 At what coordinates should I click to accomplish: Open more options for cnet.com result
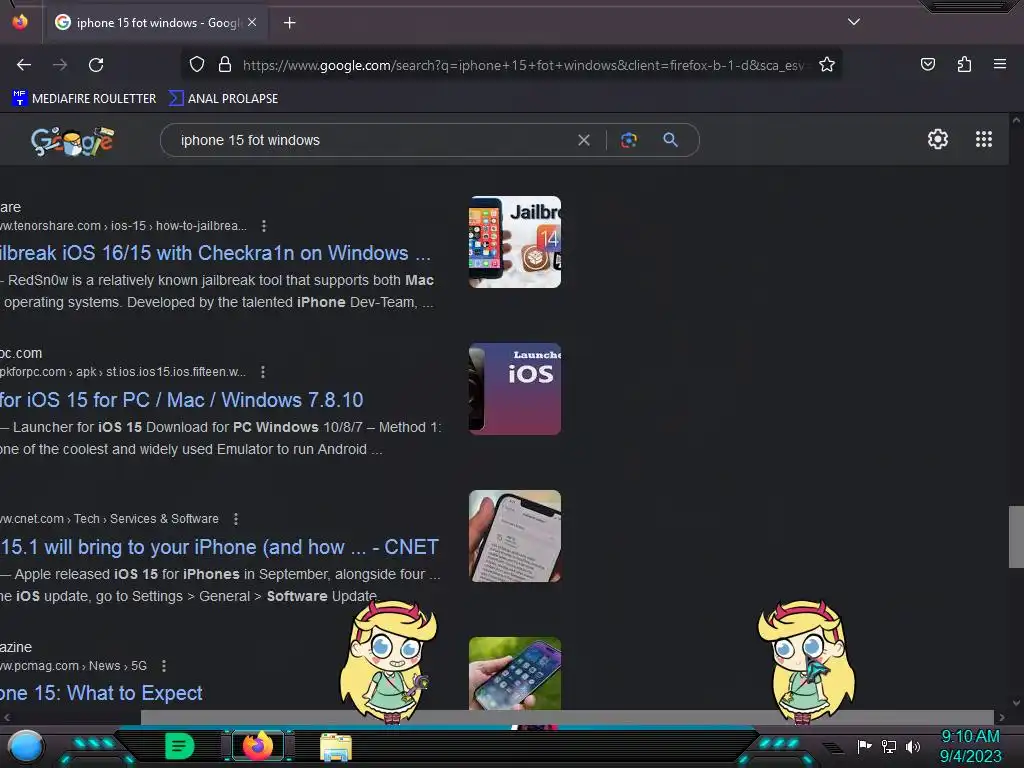pyautogui.click(x=236, y=519)
